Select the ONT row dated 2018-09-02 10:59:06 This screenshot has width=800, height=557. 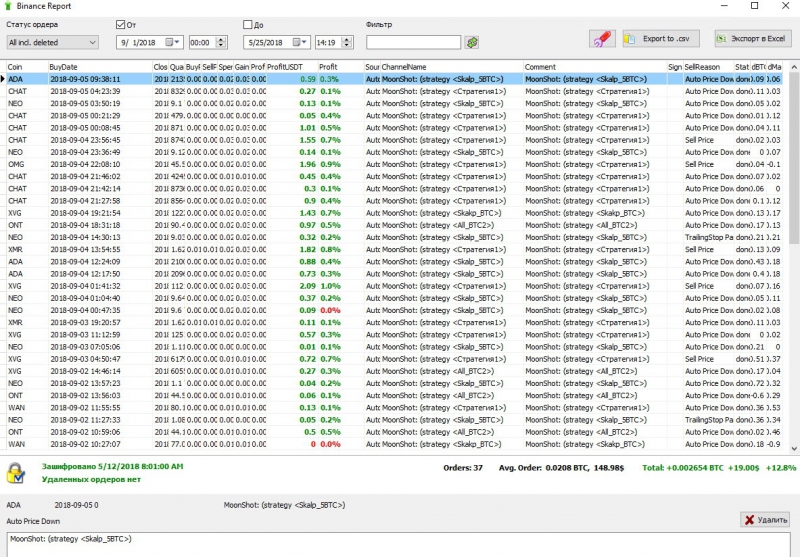click(x=394, y=432)
